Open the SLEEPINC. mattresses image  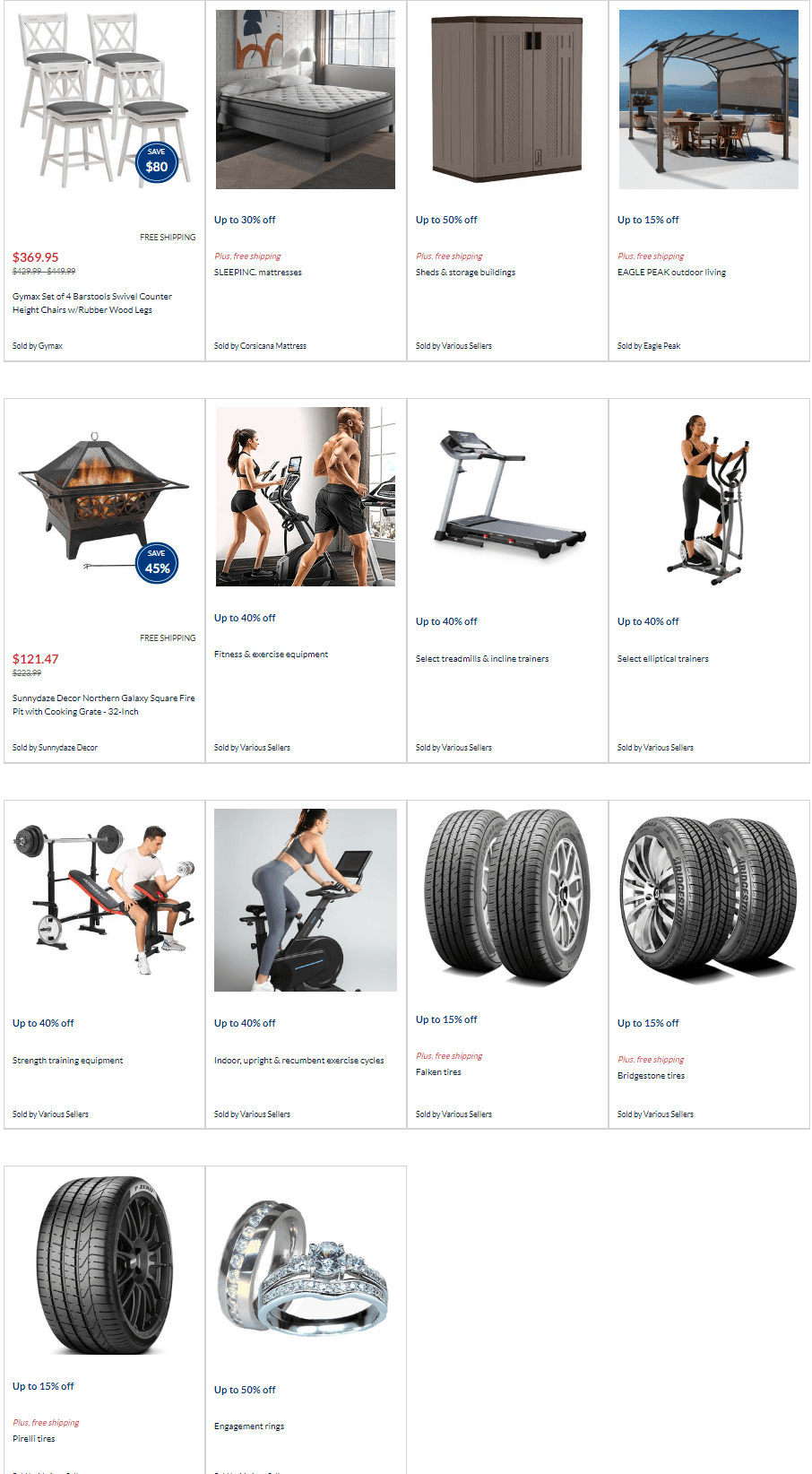306,100
